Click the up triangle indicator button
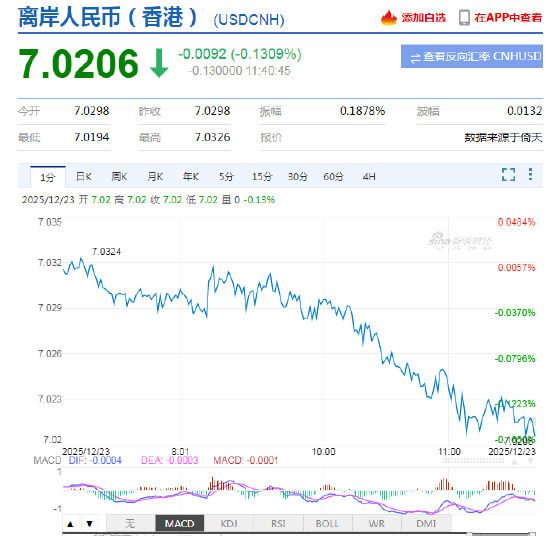550x536 pixels. click(x=71, y=524)
